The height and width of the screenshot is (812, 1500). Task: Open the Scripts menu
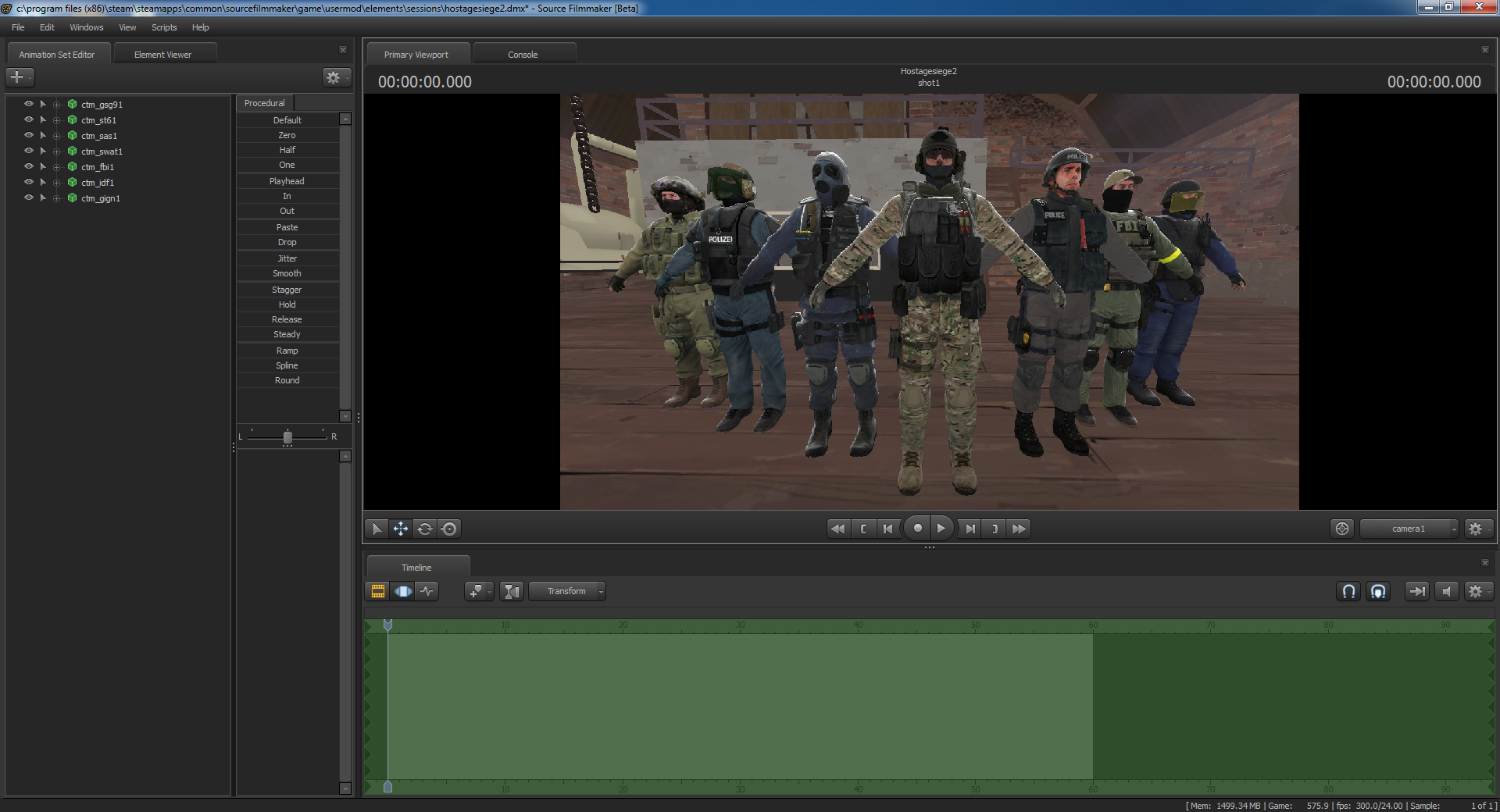coord(164,27)
